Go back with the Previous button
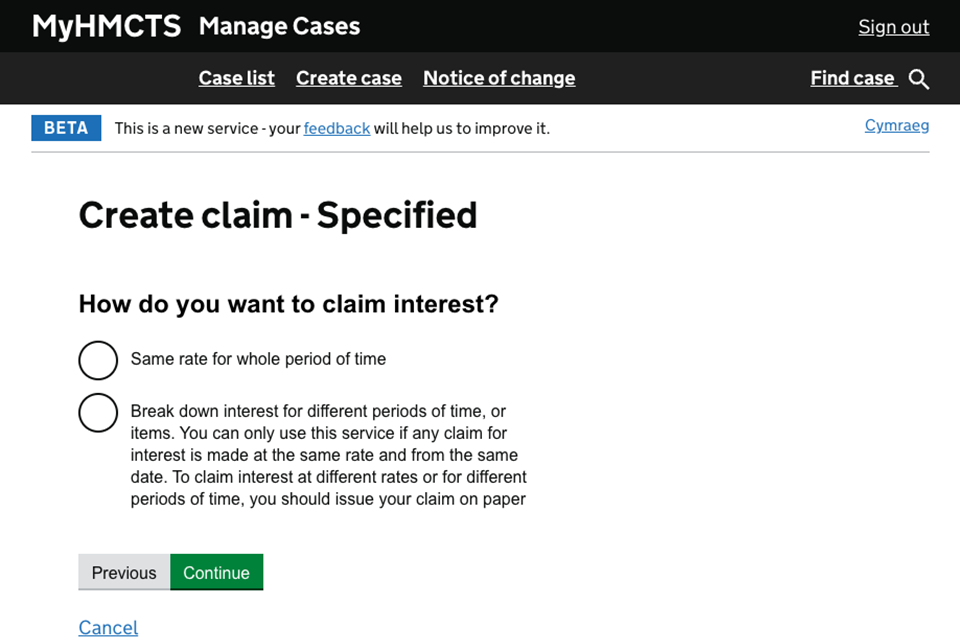960x640 pixels. 124,572
